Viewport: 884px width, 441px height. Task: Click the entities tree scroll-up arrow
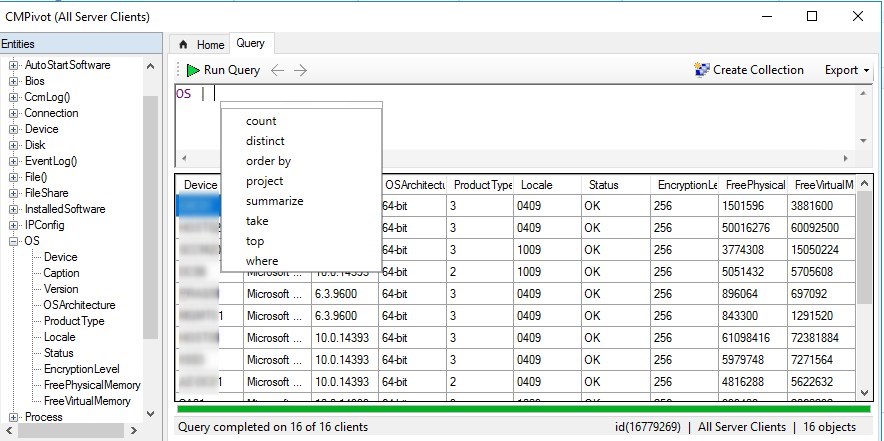tap(151, 66)
